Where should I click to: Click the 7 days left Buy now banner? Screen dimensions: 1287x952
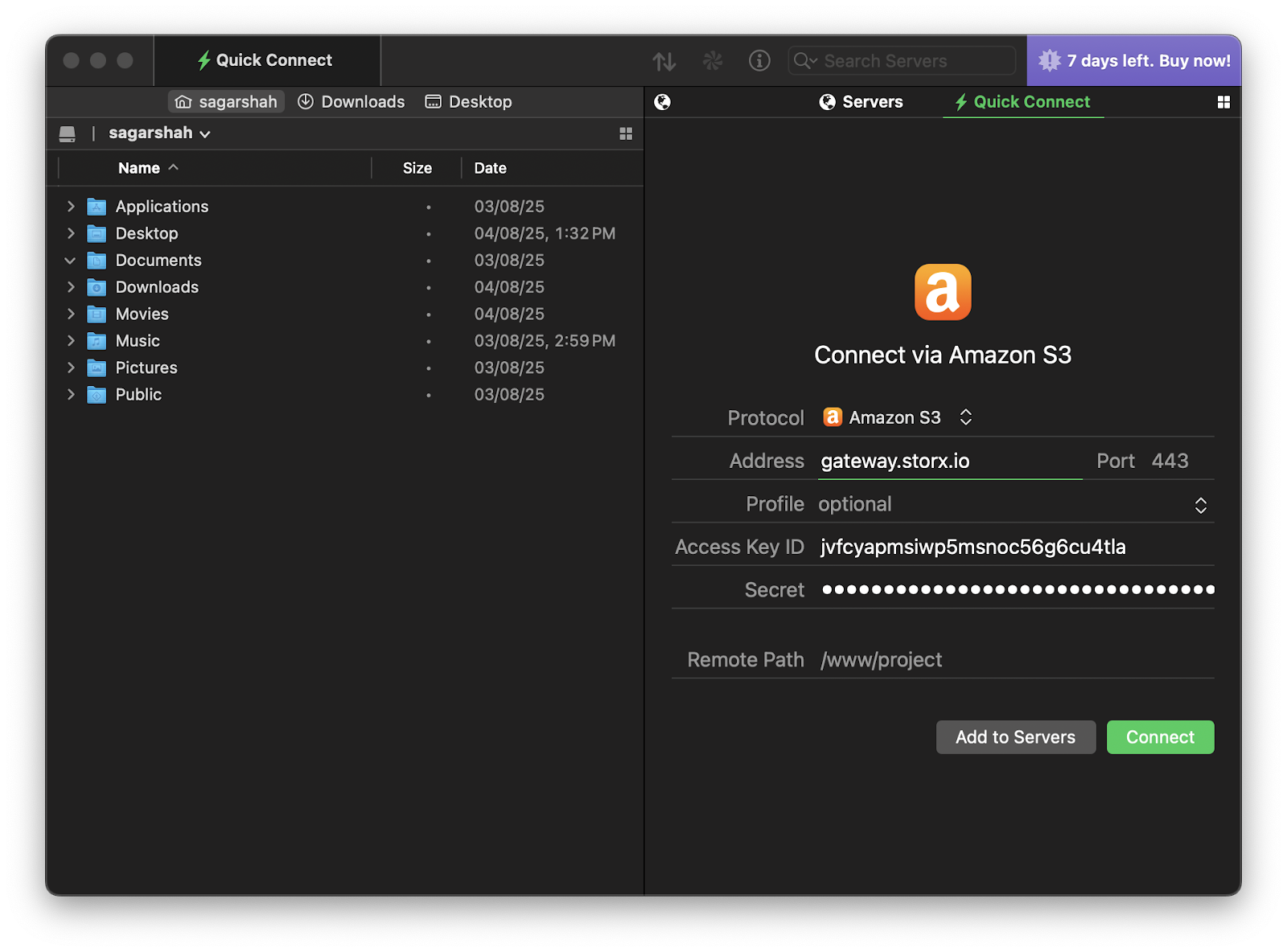(1134, 61)
